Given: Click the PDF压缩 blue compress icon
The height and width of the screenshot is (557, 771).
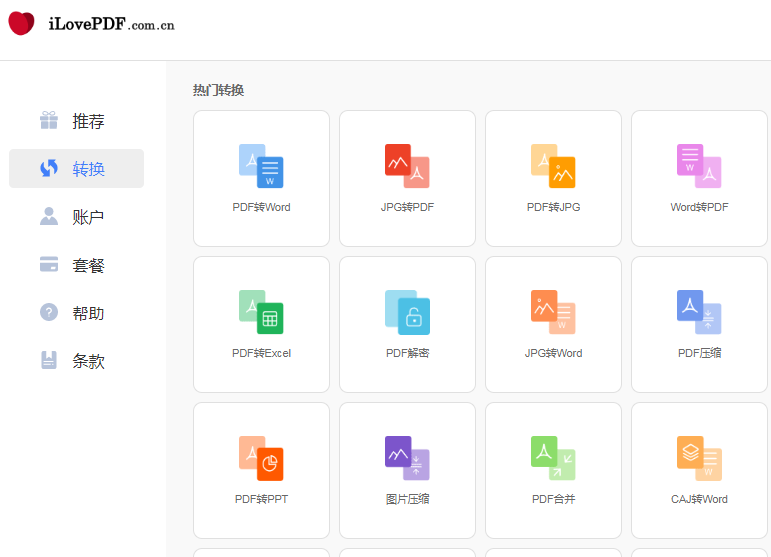Looking at the screenshot, I should click(x=699, y=312).
